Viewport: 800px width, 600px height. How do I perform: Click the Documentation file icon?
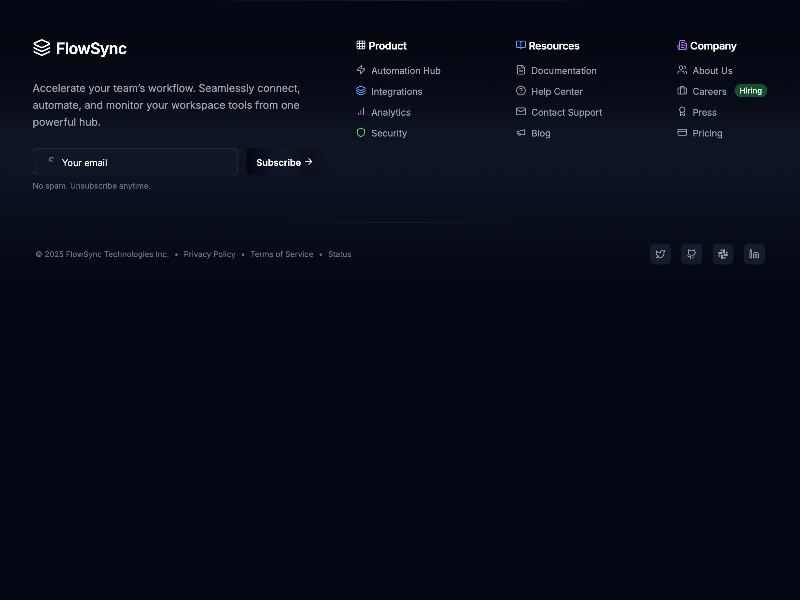pos(521,70)
